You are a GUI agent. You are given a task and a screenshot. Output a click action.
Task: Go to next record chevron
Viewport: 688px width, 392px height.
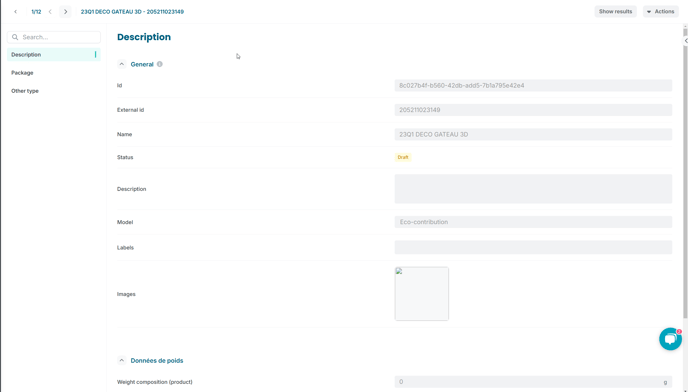(65, 12)
